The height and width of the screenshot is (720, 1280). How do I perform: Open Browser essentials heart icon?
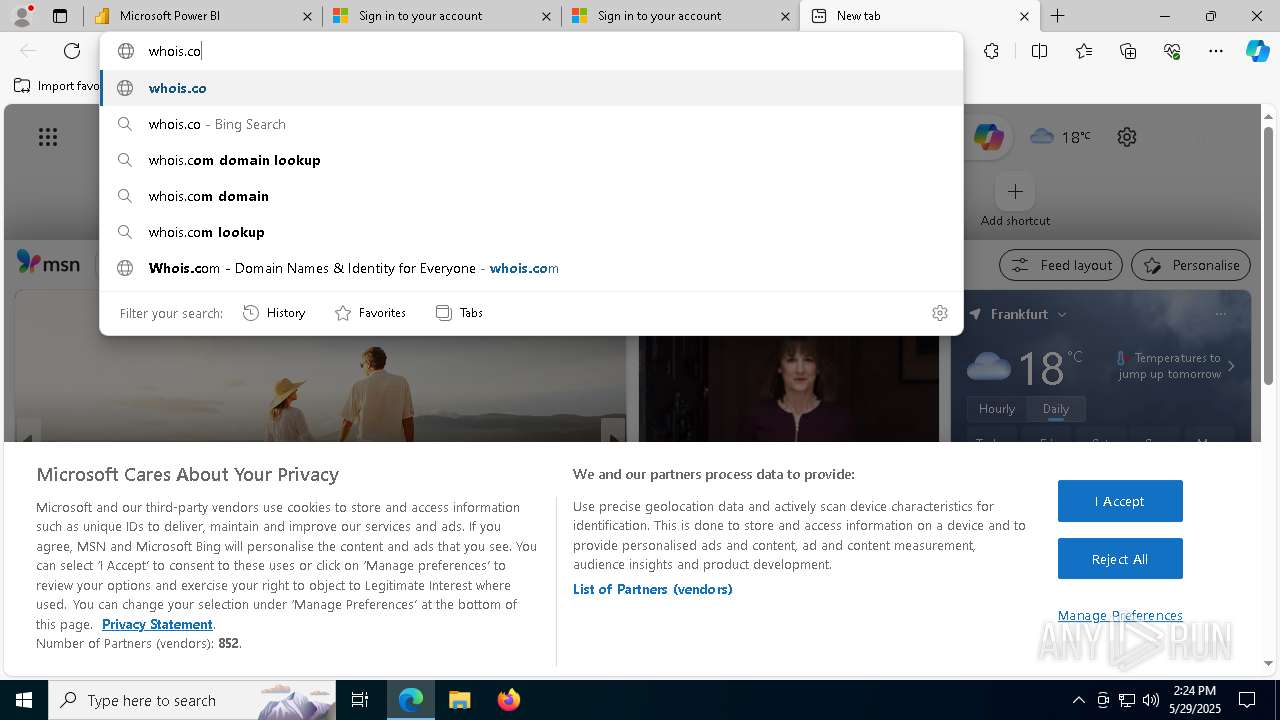(x=1172, y=51)
